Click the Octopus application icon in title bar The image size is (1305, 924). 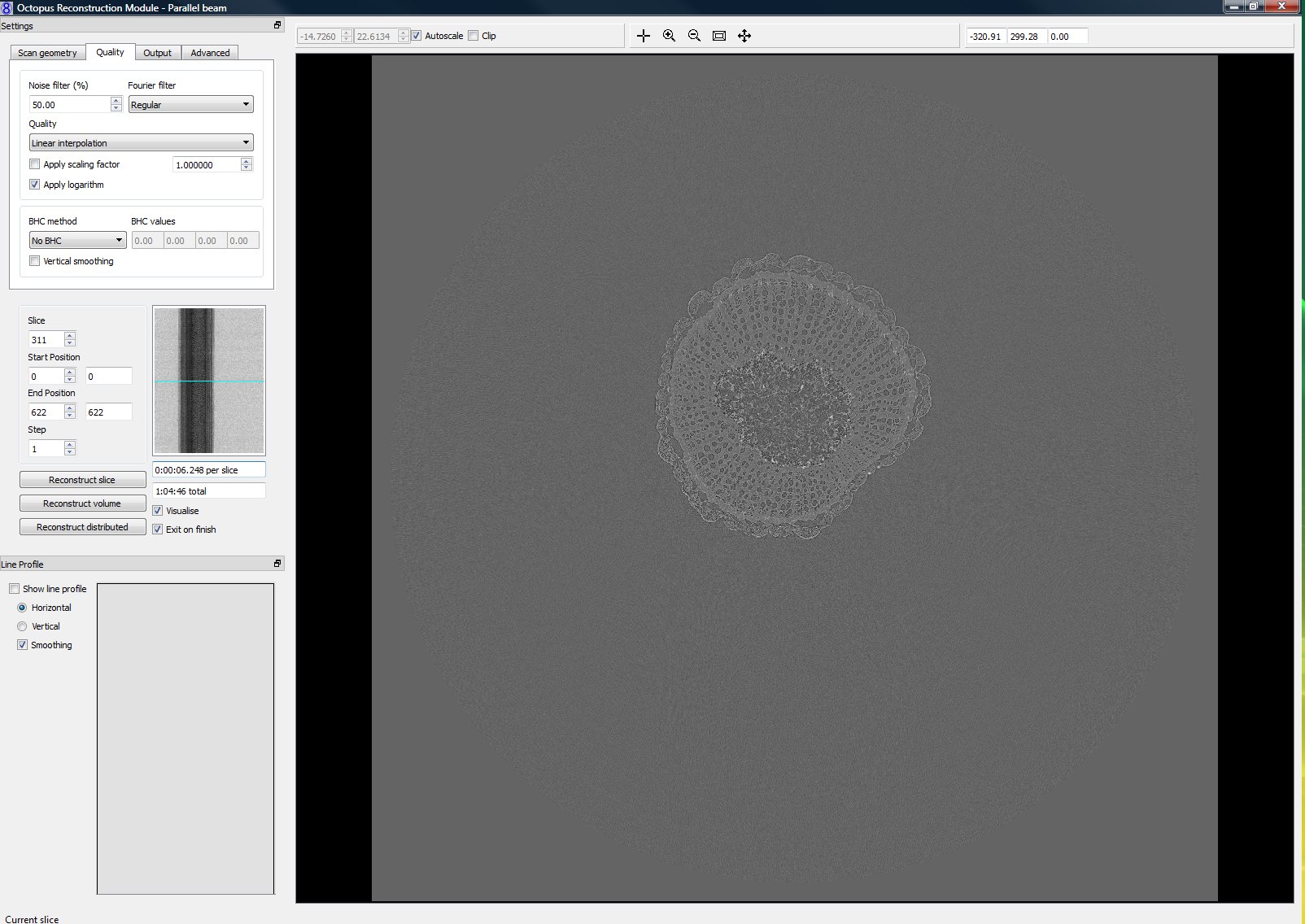(7, 7)
